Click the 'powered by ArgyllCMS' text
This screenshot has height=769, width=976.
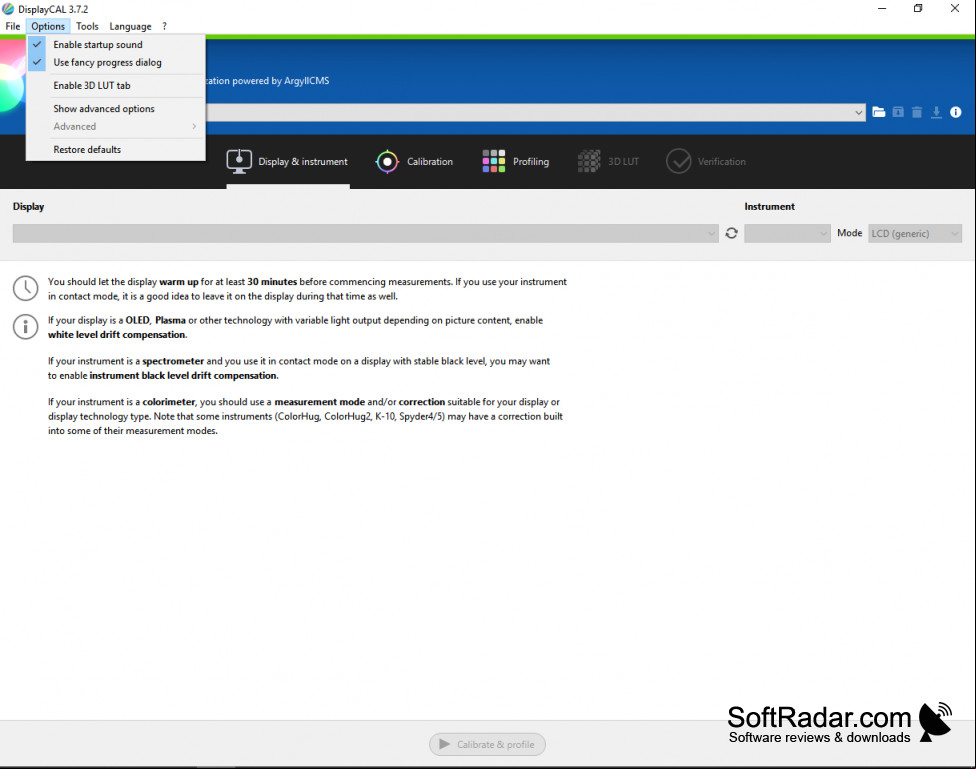click(281, 81)
